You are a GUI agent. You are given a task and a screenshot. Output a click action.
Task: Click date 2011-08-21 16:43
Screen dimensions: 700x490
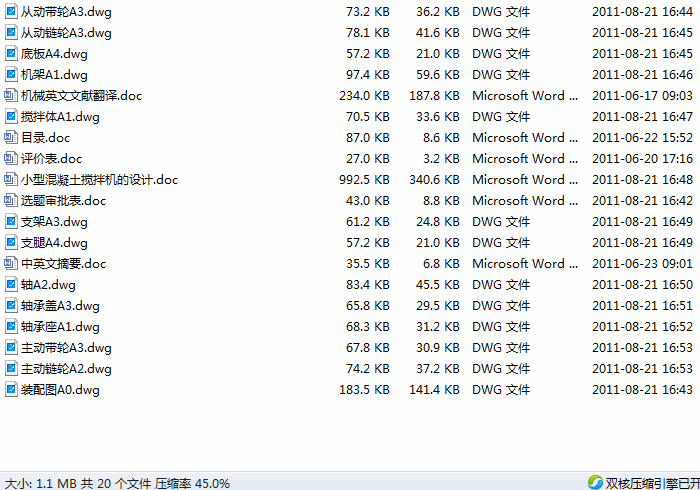pos(642,389)
